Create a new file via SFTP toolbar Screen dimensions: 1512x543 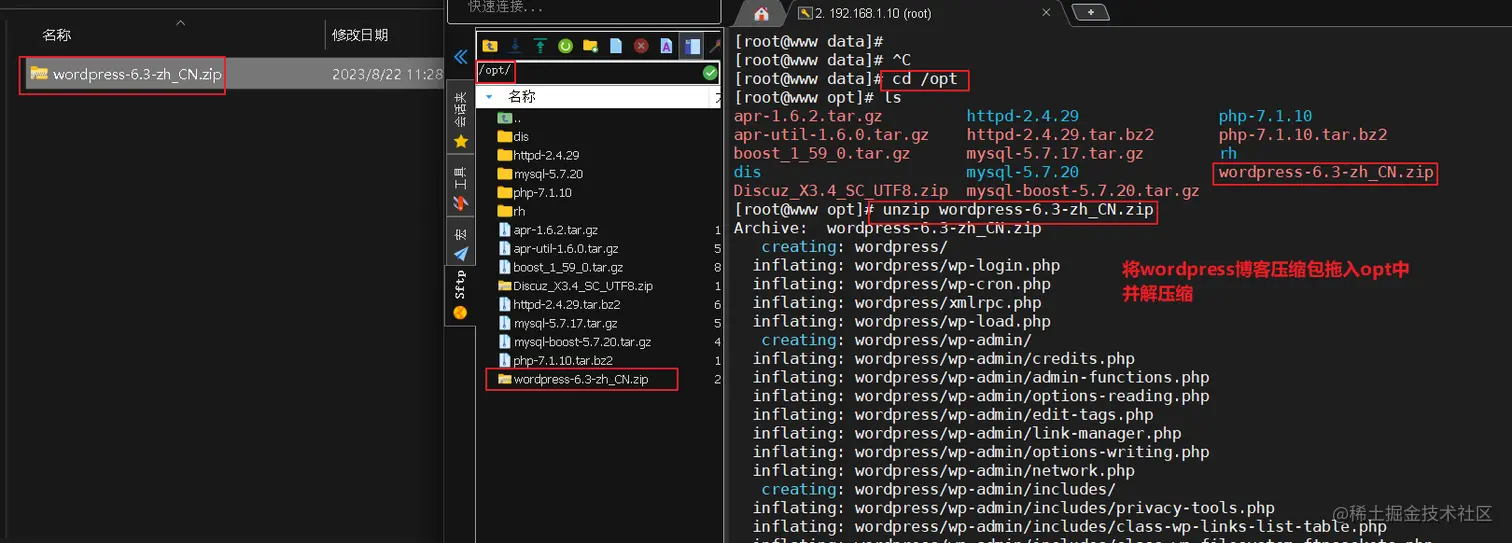click(x=616, y=46)
